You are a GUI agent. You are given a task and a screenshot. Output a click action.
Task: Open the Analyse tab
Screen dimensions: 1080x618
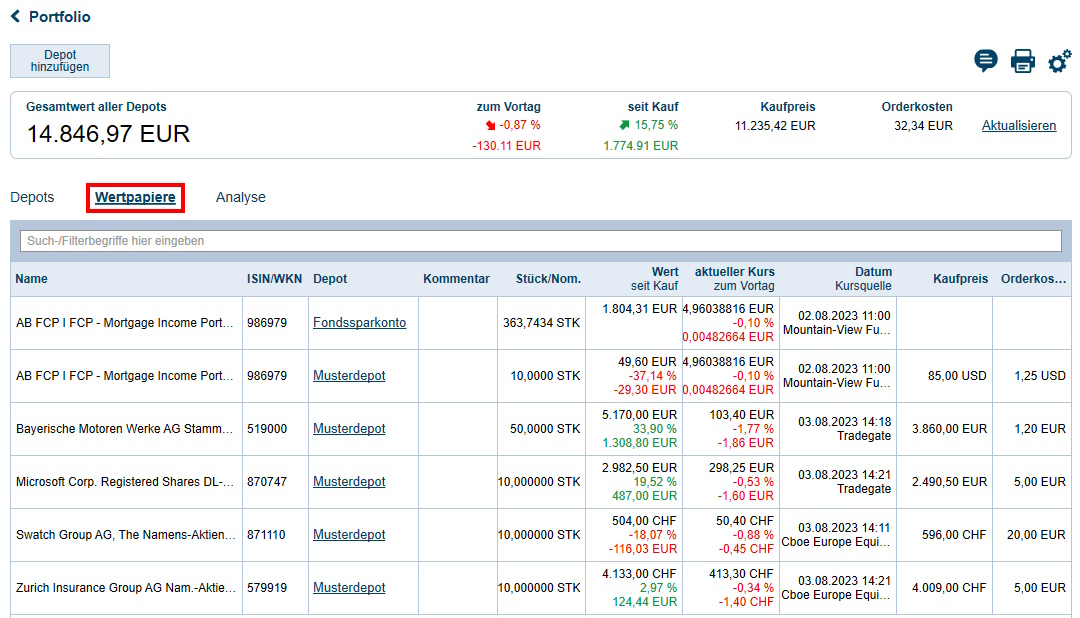point(240,198)
